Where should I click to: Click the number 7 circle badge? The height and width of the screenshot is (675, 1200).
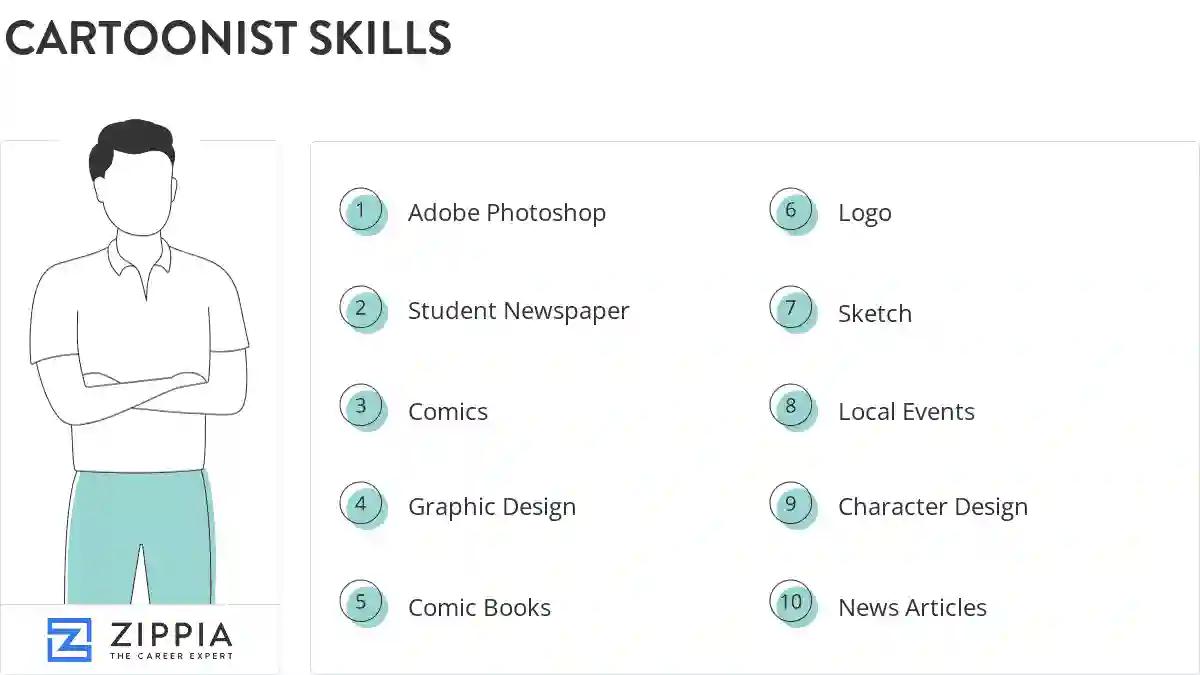click(x=791, y=309)
